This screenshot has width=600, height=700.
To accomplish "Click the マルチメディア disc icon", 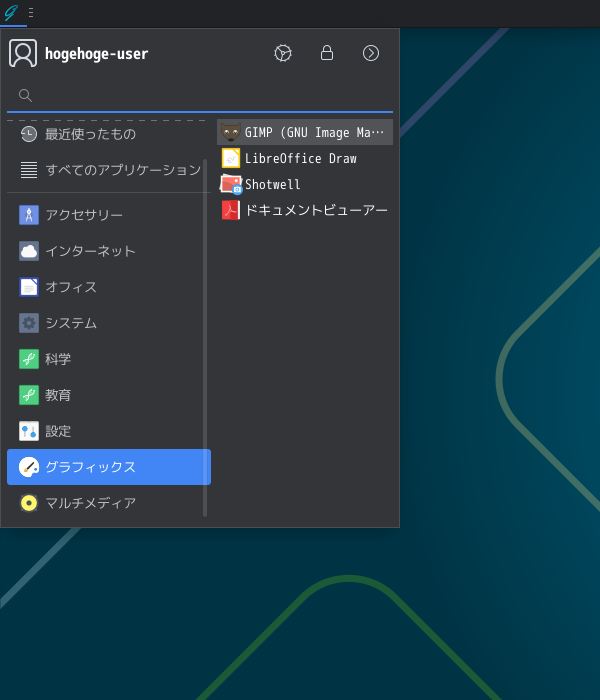I will pyautogui.click(x=29, y=503).
